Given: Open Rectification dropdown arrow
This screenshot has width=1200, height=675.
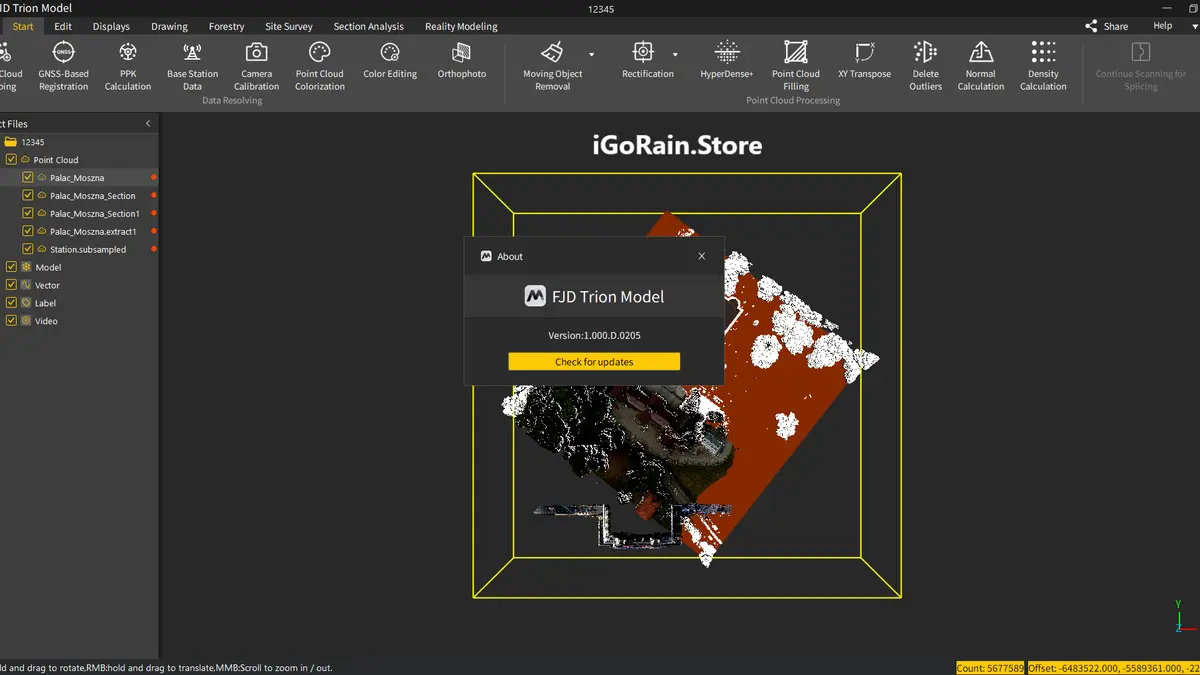Looking at the screenshot, I should (675, 54).
